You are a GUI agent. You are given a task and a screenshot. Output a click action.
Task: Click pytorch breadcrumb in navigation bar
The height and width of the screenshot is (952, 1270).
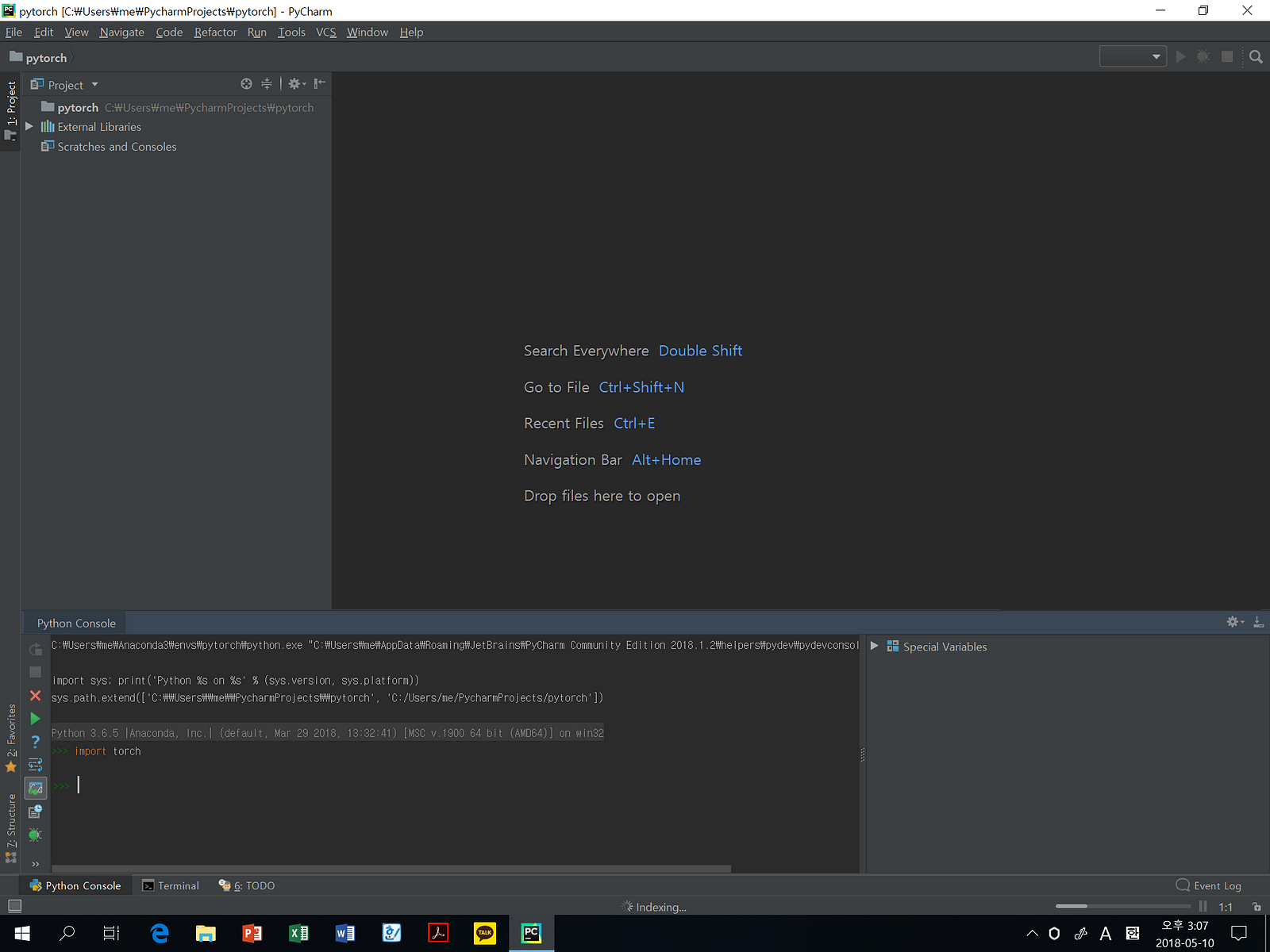click(x=38, y=57)
